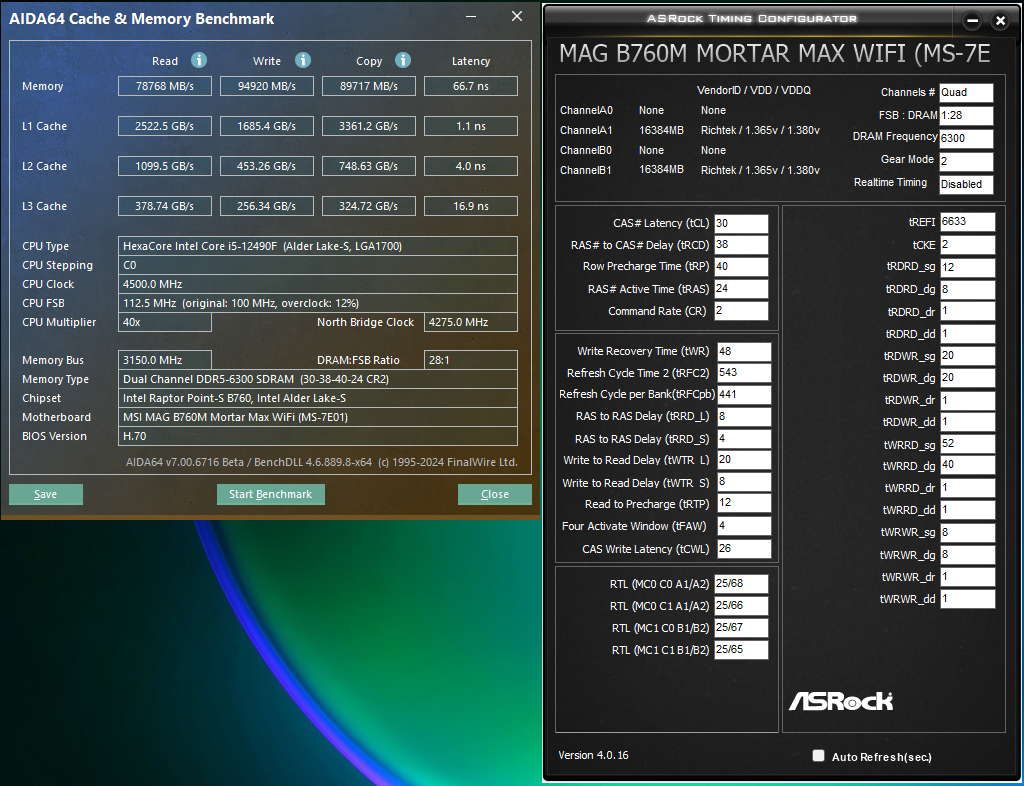Click the tRRD_L field

[x=744, y=417]
